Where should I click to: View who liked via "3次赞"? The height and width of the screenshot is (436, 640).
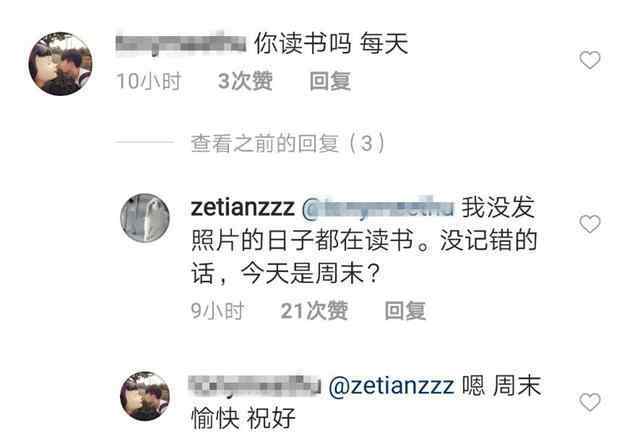(245, 81)
